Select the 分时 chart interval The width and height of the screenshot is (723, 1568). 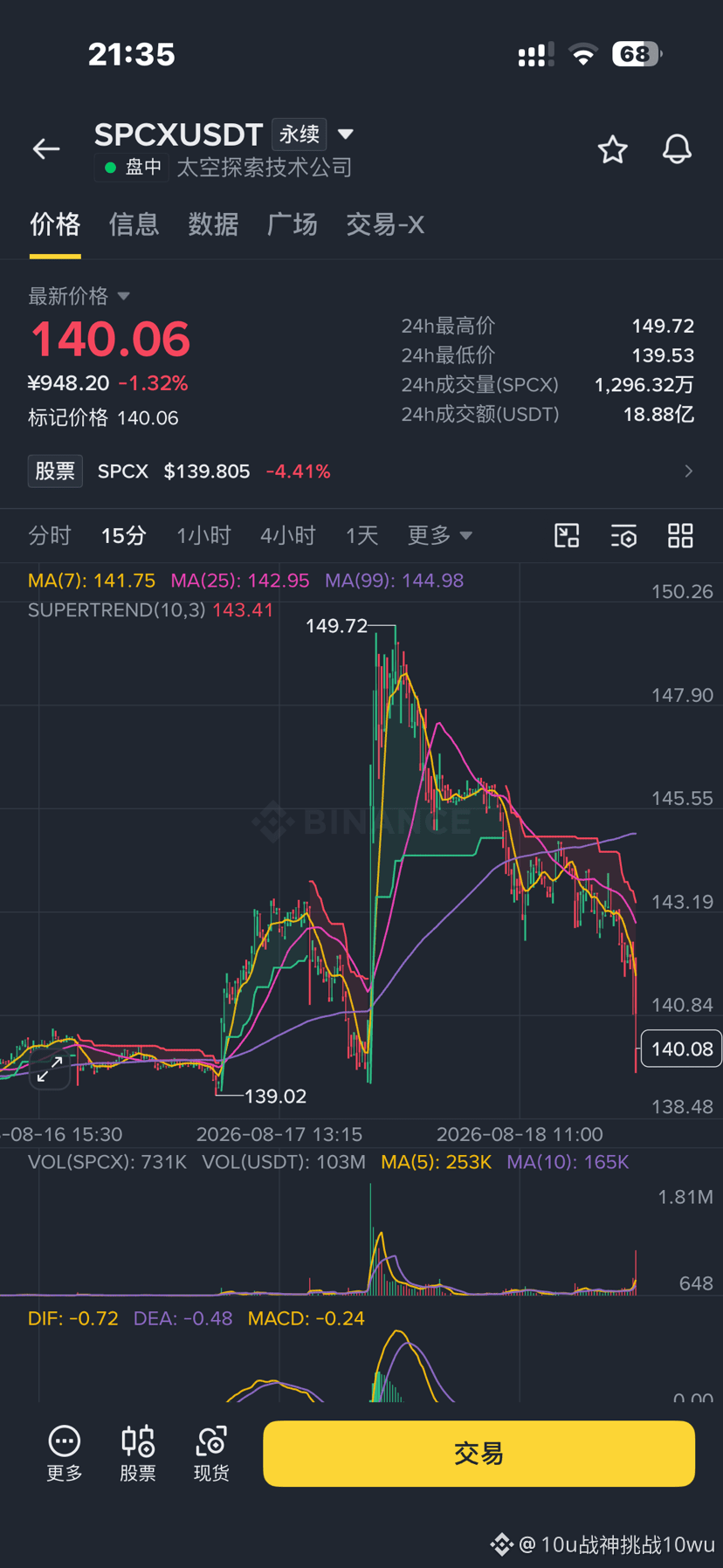(49, 535)
